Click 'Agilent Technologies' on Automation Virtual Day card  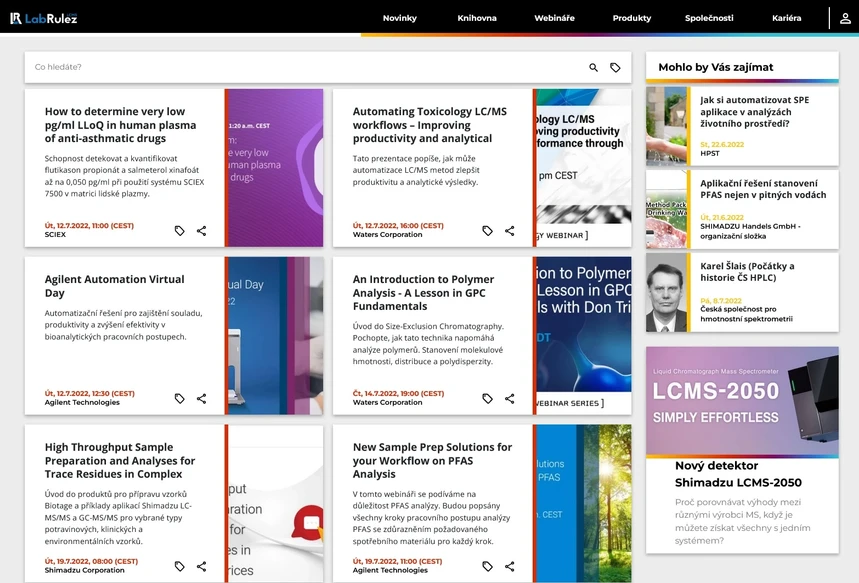click(x=82, y=402)
